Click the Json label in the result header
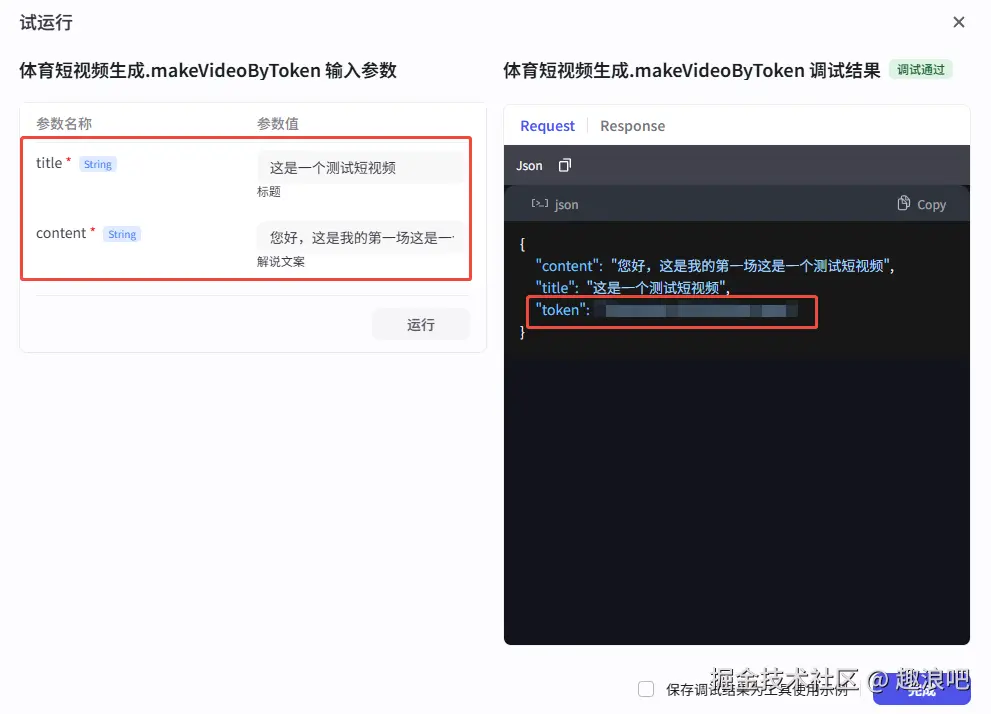This screenshot has height=714, width=991. point(529,166)
